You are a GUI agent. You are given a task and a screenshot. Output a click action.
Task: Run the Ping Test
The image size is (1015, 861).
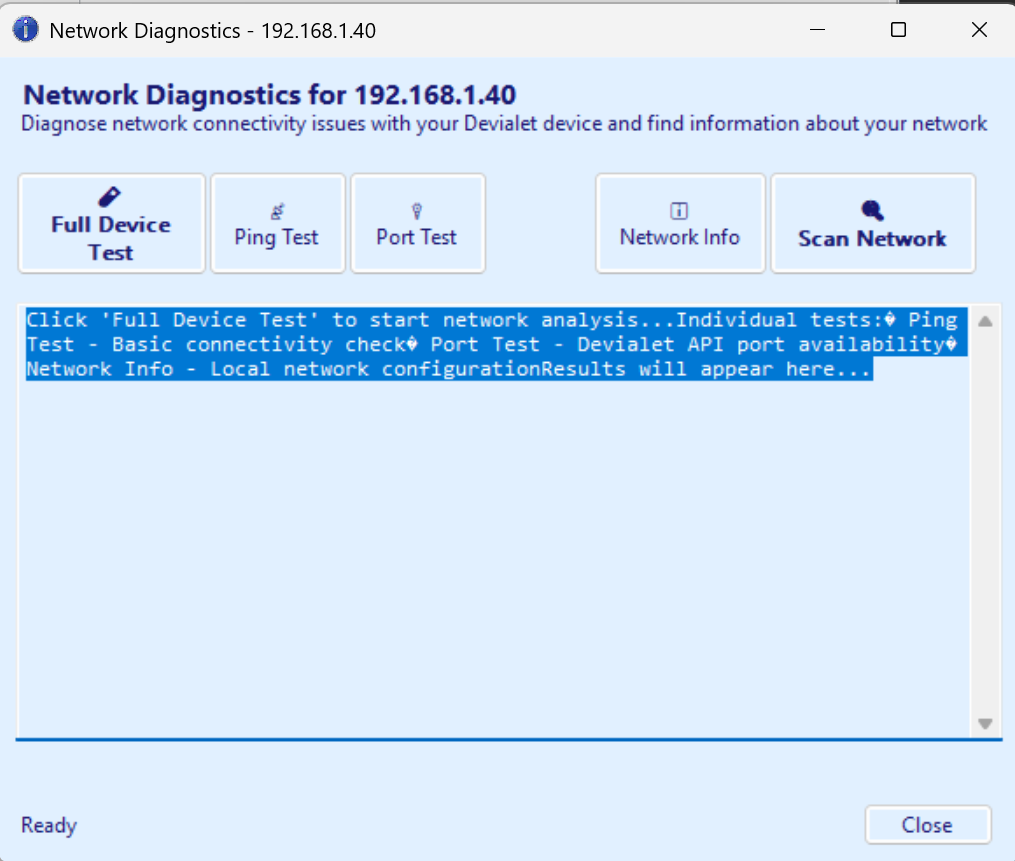pyautogui.click(x=277, y=223)
